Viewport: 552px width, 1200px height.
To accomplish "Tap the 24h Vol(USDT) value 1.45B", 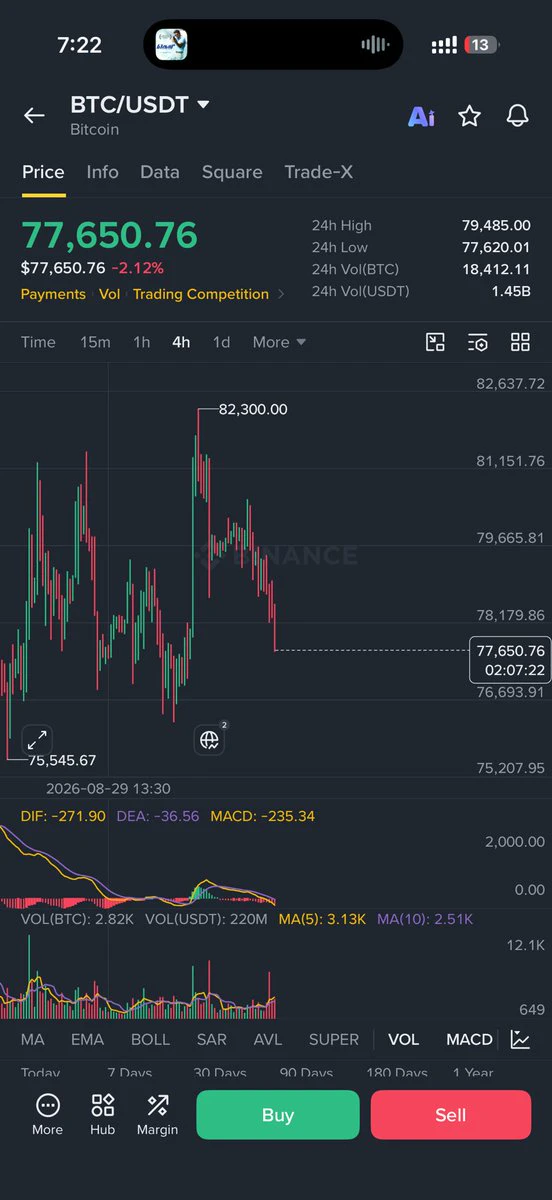I will (x=510, y=291).
